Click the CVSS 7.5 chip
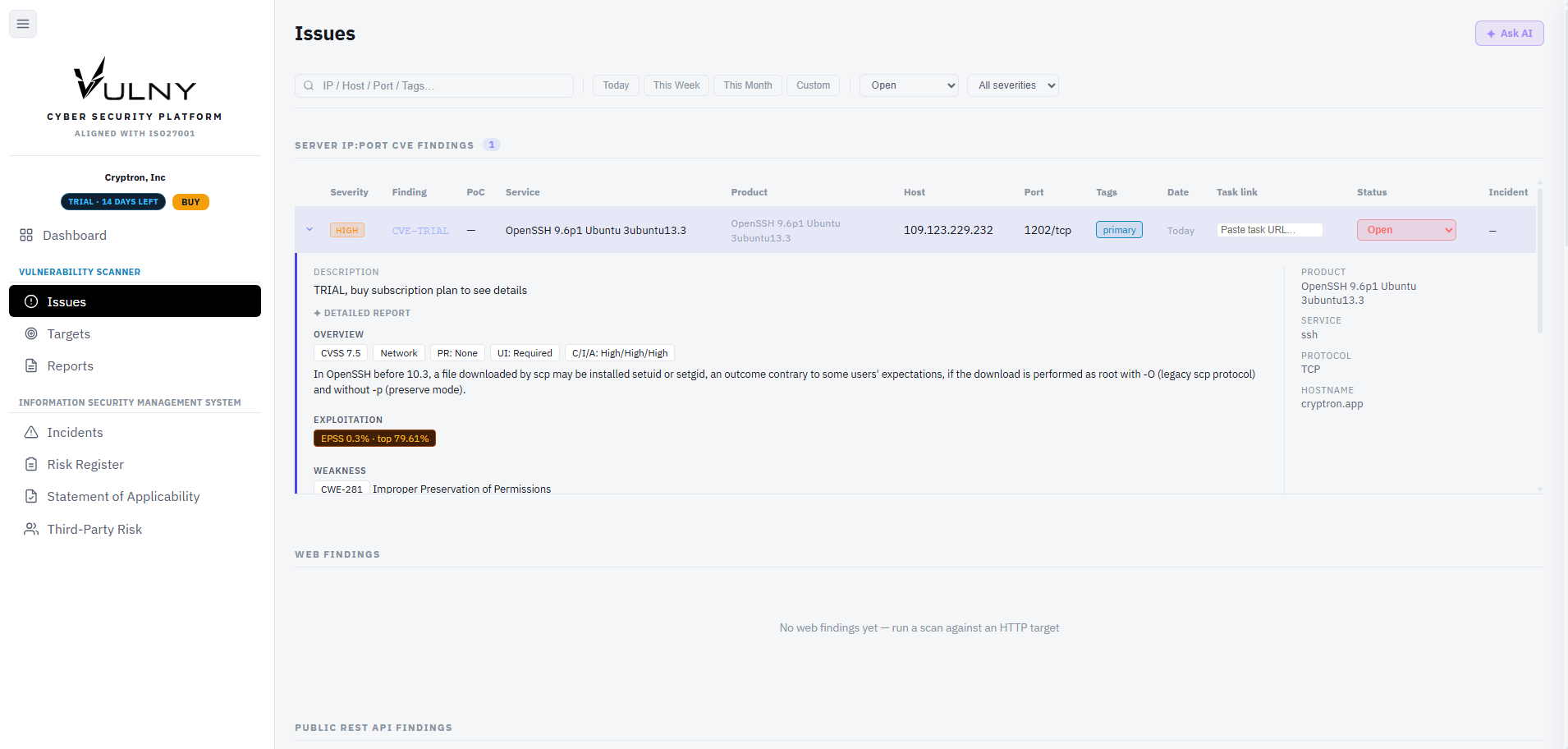This screenshot has height=749, width=1568. click(341, 353)
